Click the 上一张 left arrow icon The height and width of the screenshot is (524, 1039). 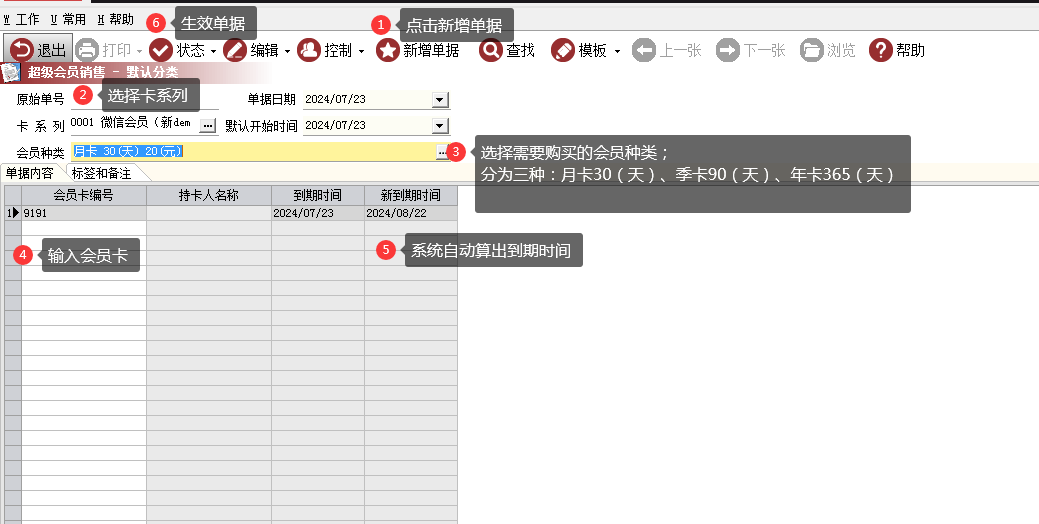[x=643, y=50]
